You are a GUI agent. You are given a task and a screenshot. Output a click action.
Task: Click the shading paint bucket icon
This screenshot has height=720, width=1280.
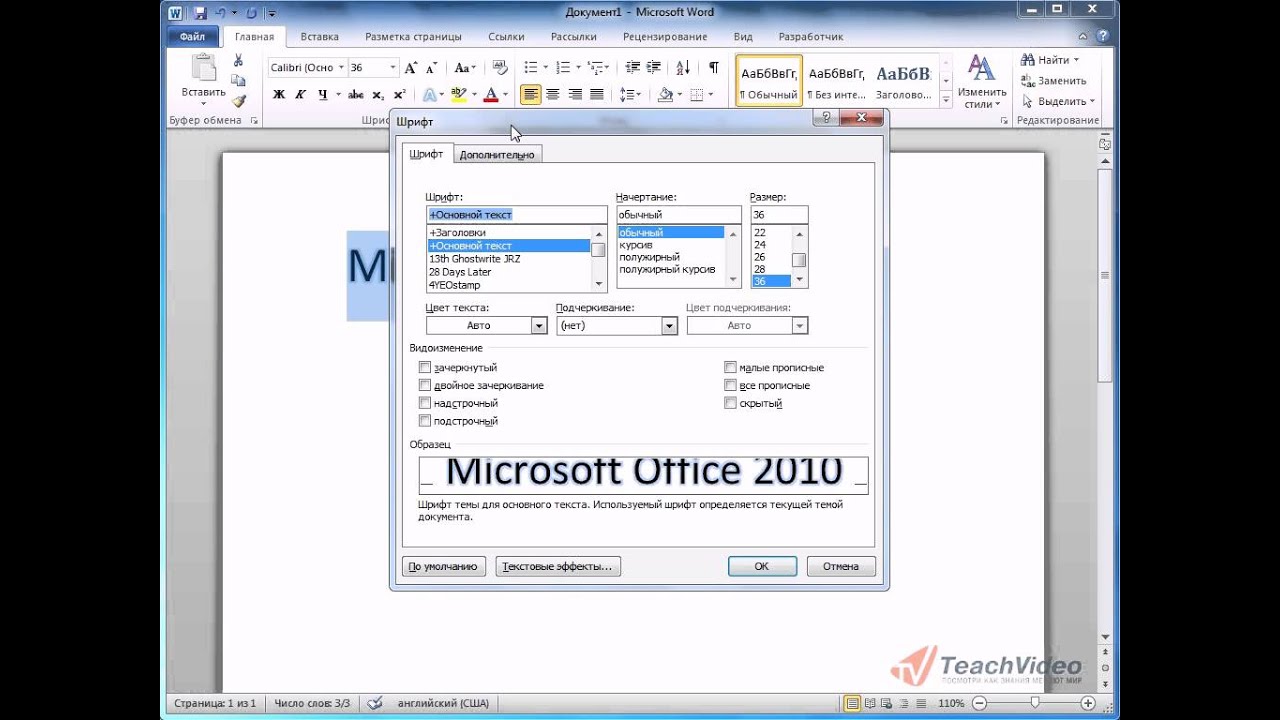665,95
